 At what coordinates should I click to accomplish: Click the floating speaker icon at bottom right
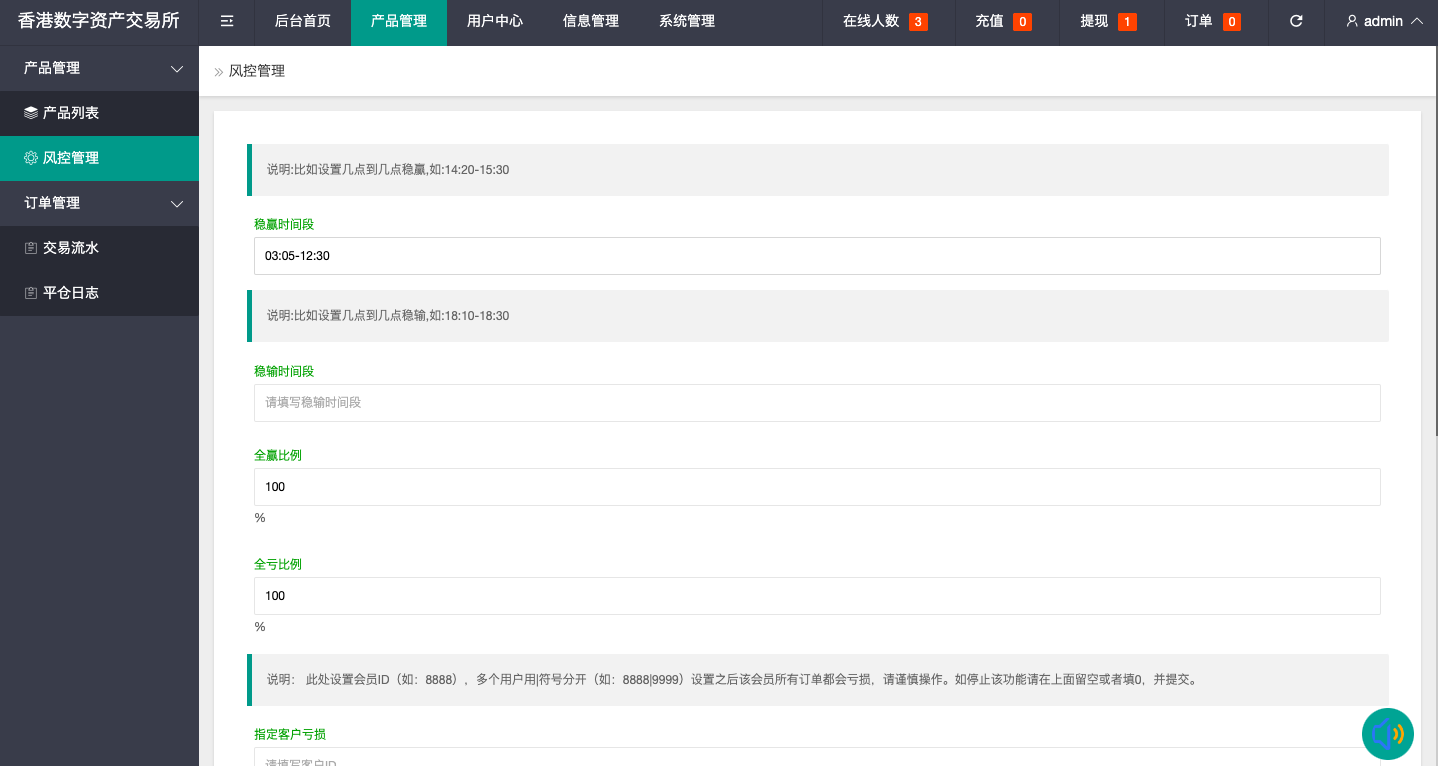tap(1389, 733)
